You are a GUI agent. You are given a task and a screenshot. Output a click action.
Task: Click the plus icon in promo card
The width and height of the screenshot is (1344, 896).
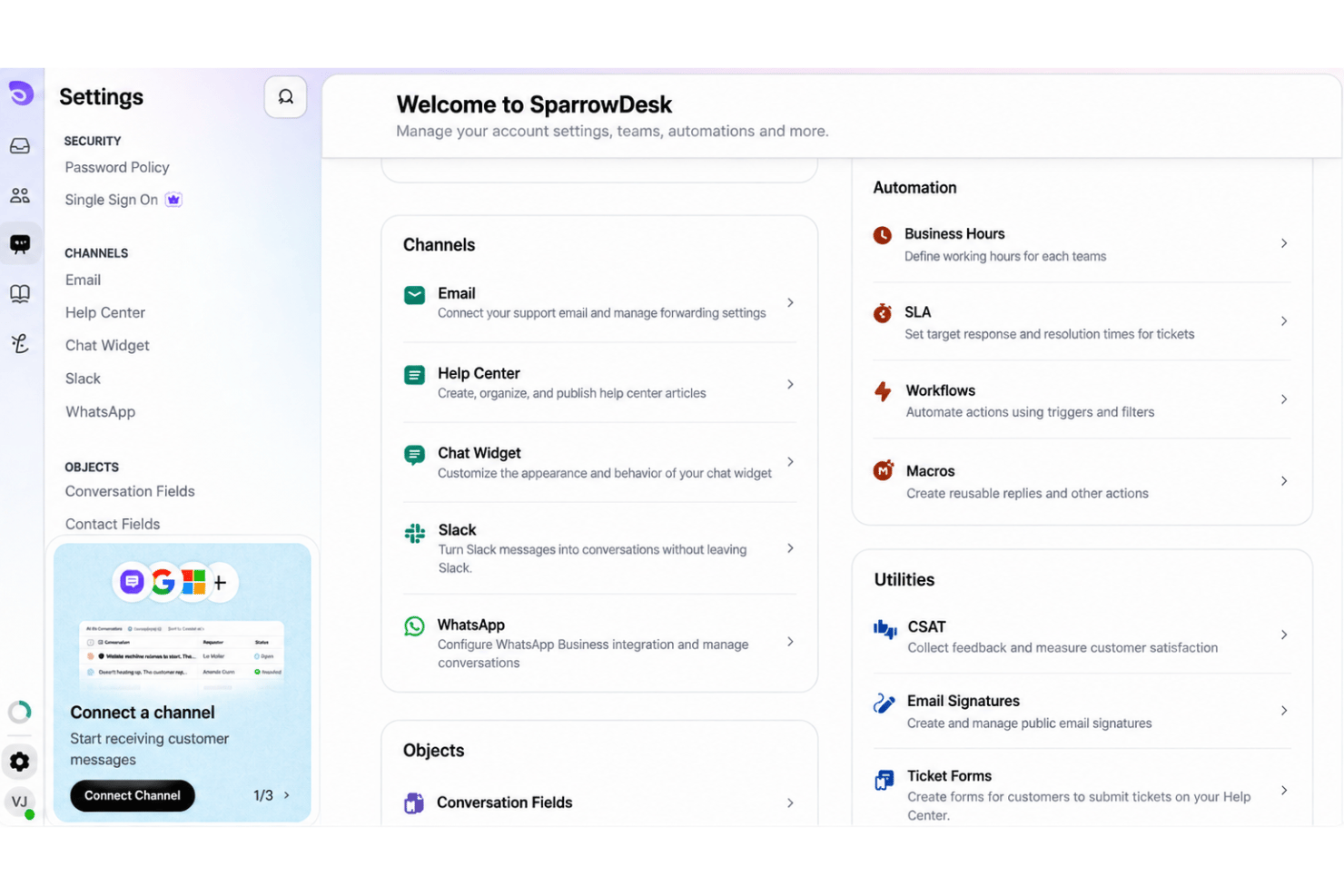click(x=221, y=583)
